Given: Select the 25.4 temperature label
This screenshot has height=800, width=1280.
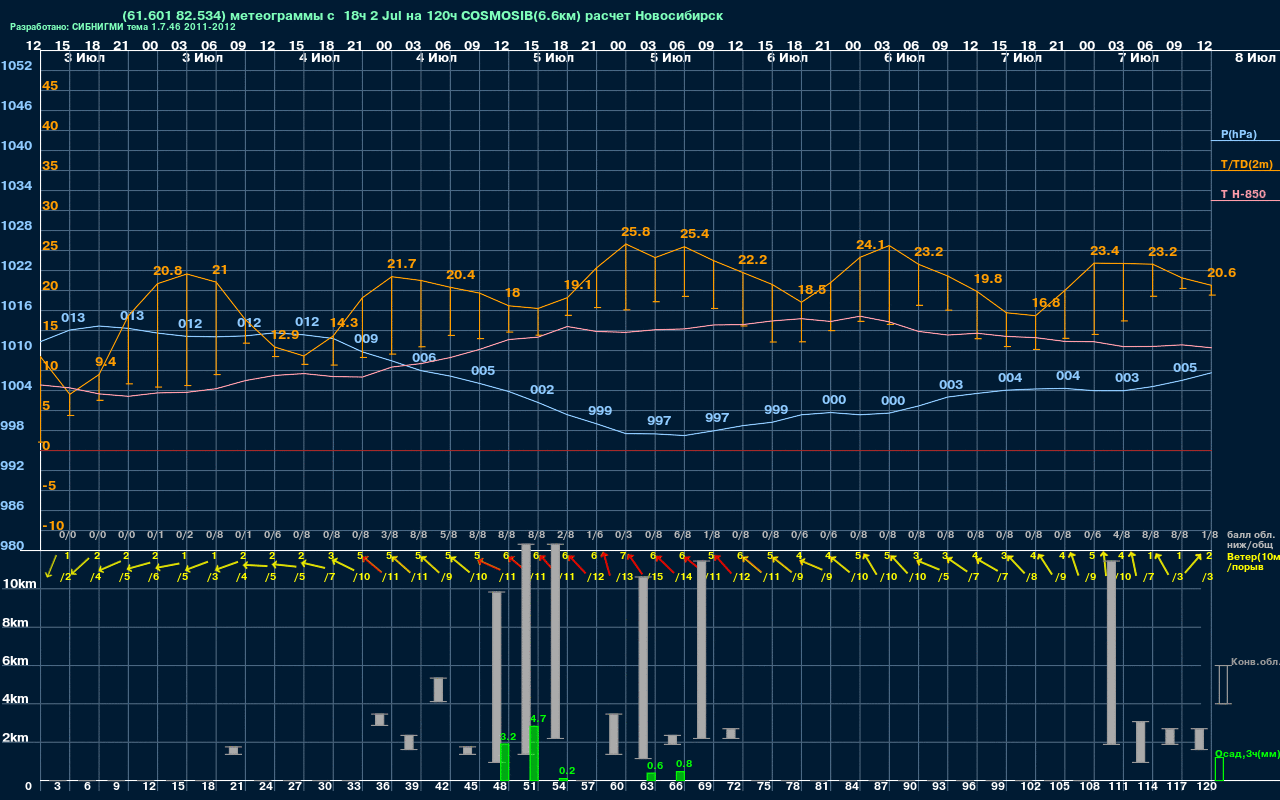Looking at the screenshot, I should [x=694, y=234].
